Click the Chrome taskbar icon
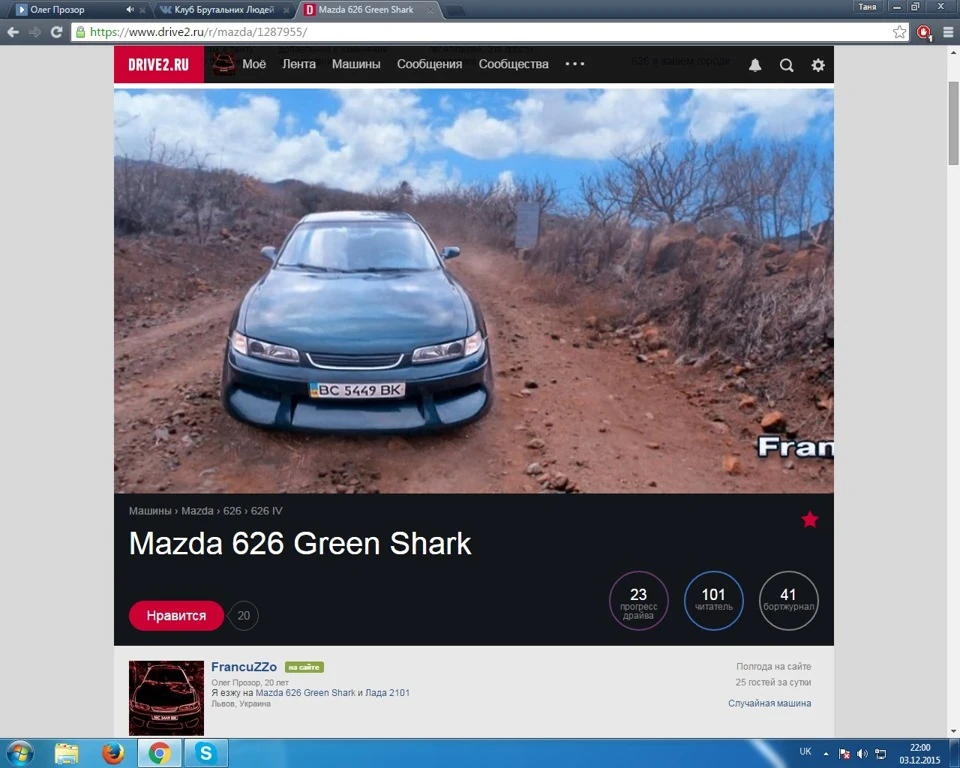Viewport: 960px width, 768px height. click(x=159, y=753)
